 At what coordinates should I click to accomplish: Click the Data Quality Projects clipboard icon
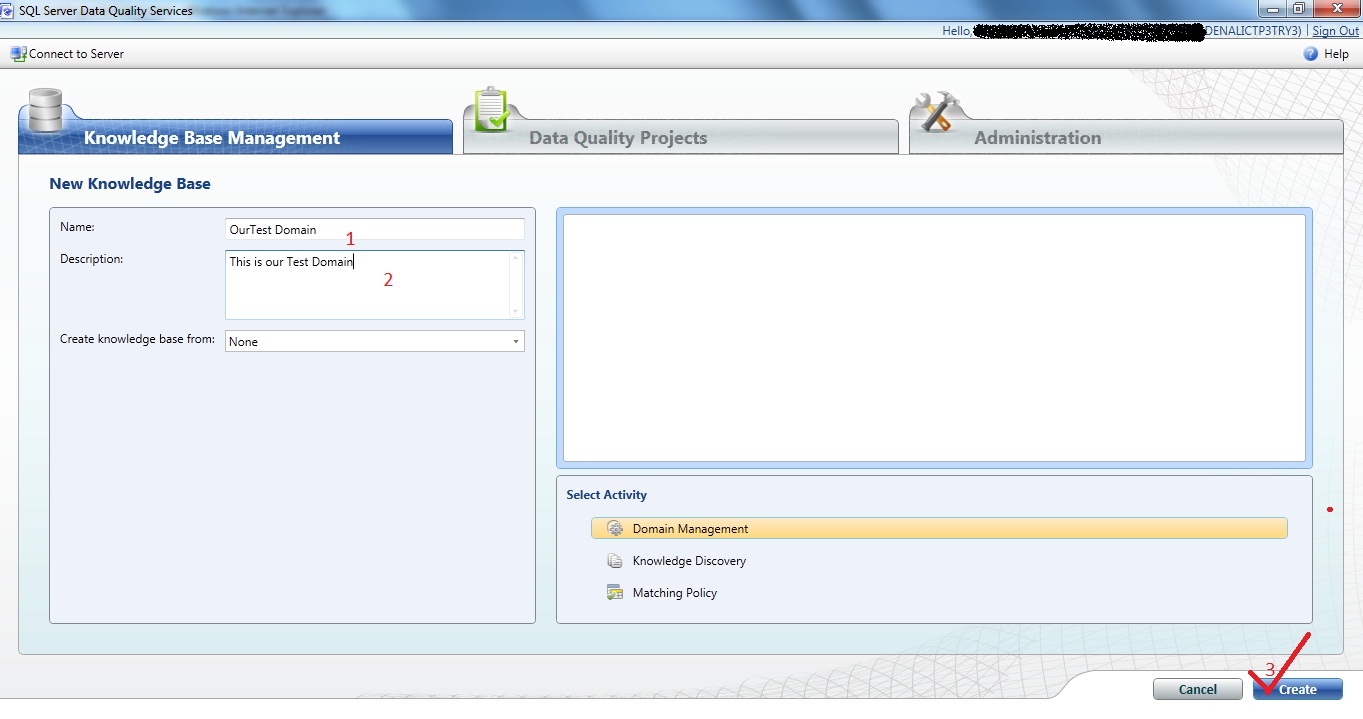point(492,109)
